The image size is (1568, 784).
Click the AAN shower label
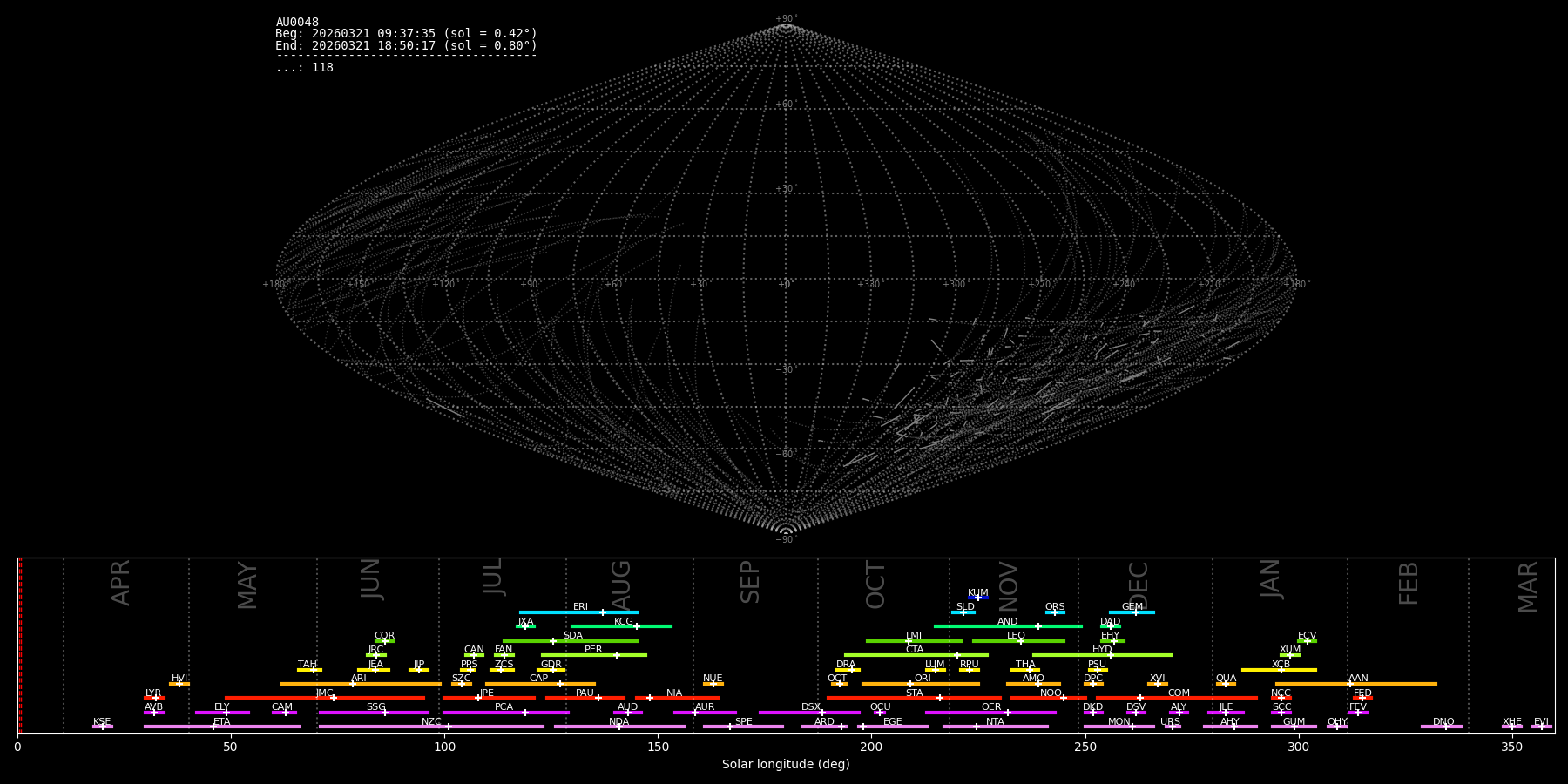(x=1358, y=679)
